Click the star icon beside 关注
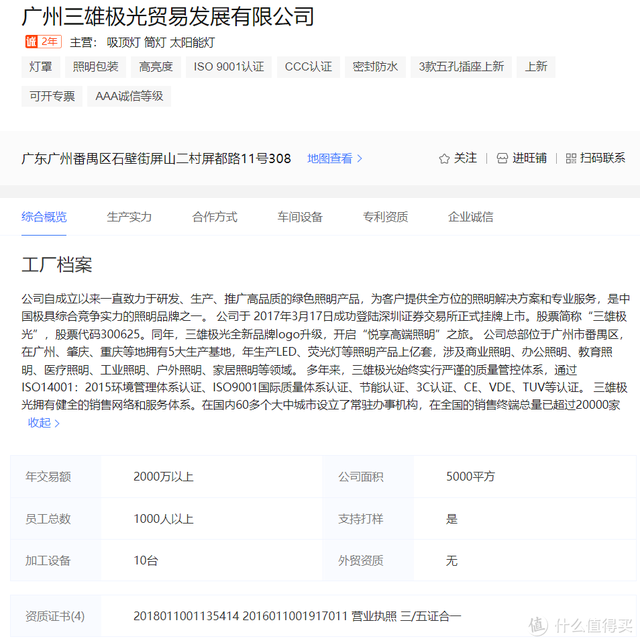The width and height of the screenshot is (640, 643). 444,159
